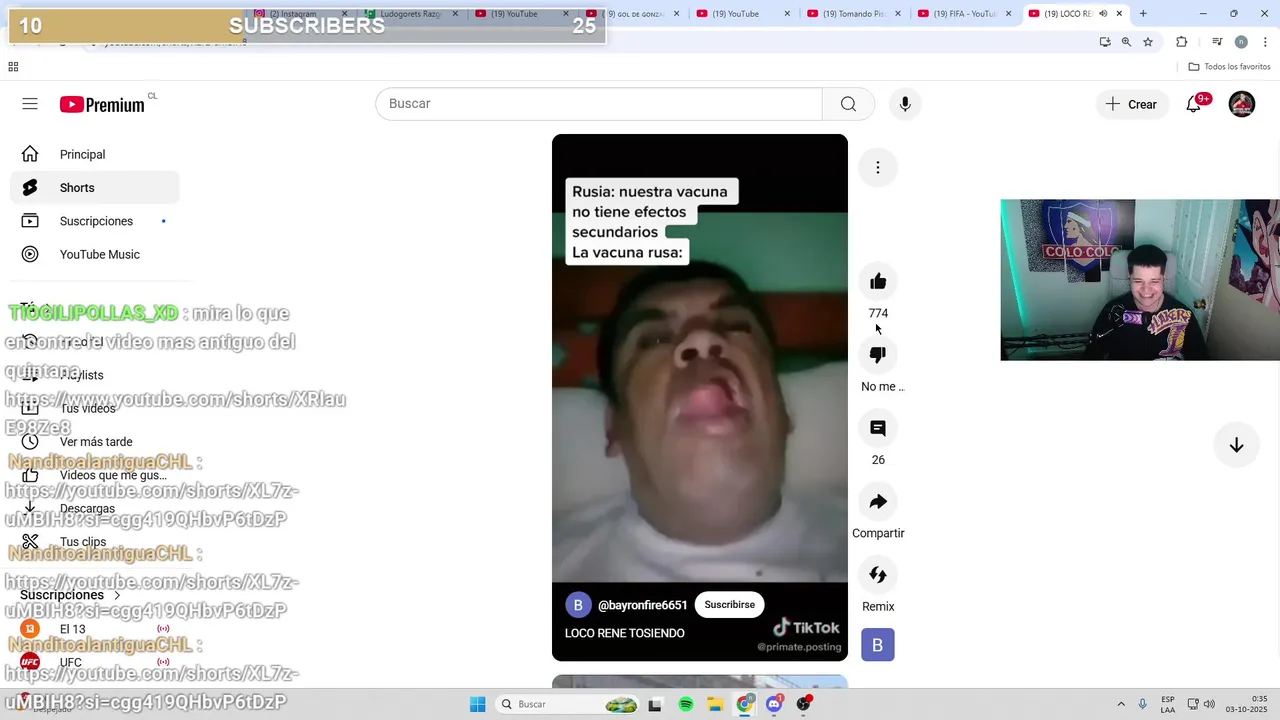Close the FIFA - YouTube tab
Screen dimensions: 1280x720
tap(1009, 14)
